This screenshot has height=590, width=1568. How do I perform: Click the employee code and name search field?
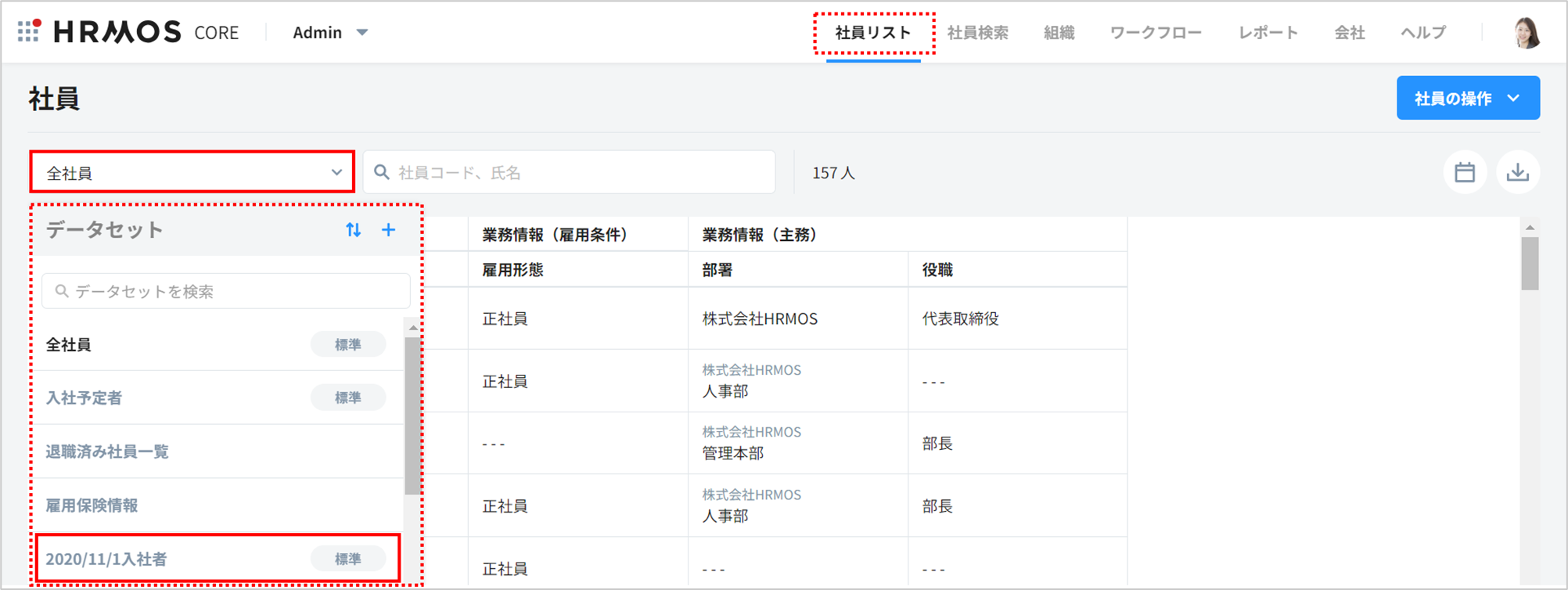tap(570, 172)
